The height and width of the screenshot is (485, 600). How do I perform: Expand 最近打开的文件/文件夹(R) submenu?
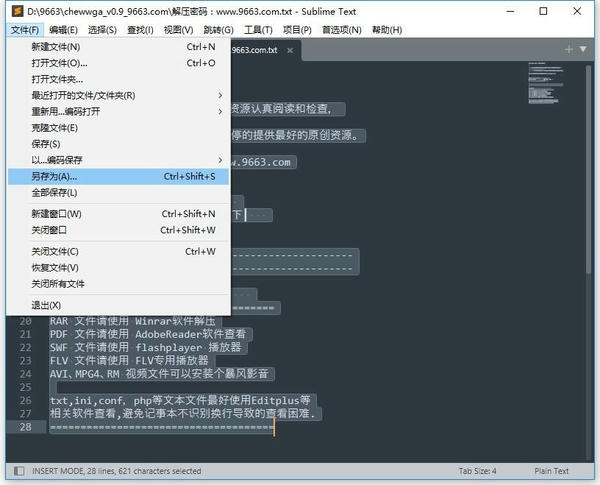click(x=118, y=95)
